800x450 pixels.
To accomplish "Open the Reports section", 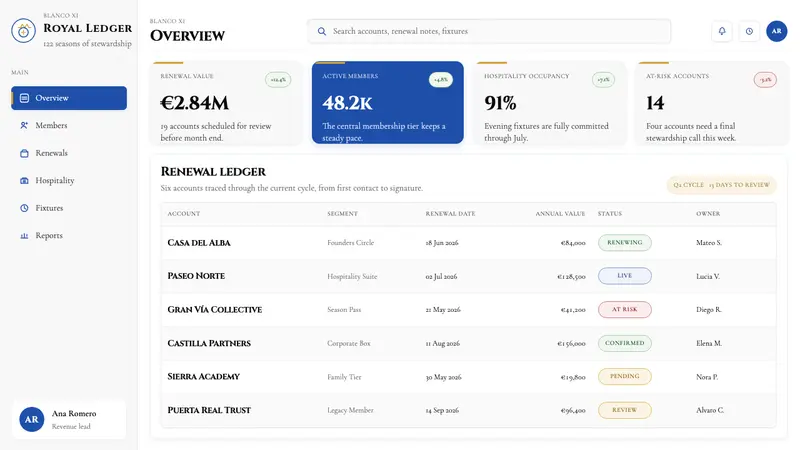I will point(69,236).
